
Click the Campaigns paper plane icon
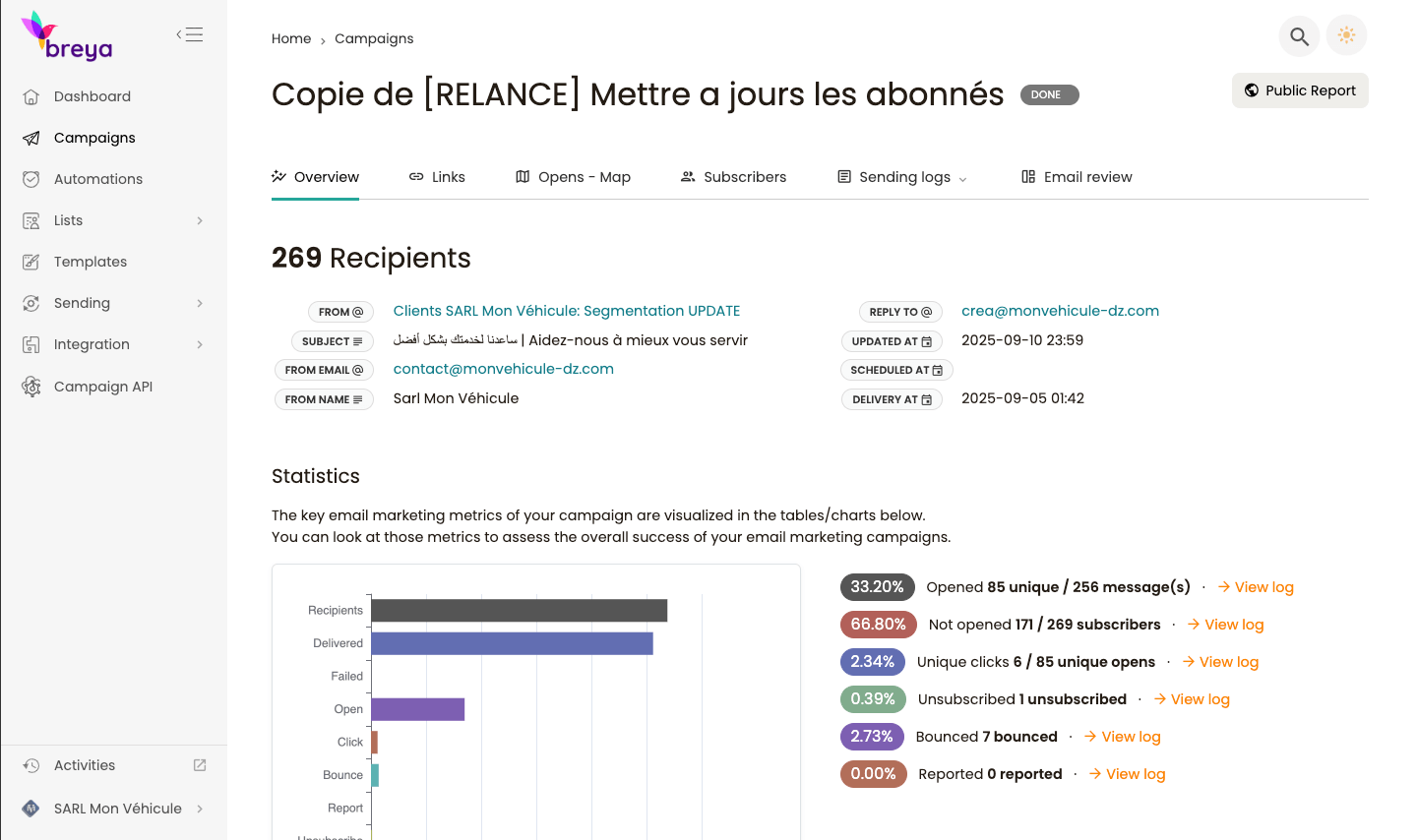click(x=31, y=138)
